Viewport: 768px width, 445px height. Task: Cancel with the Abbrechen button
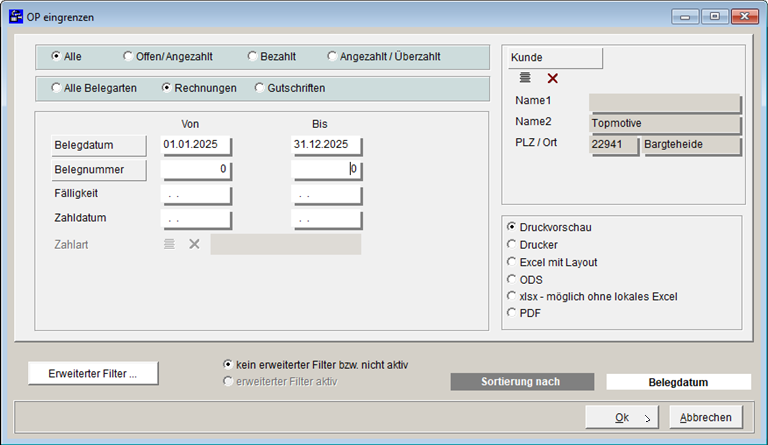click(x=706, y=417)
